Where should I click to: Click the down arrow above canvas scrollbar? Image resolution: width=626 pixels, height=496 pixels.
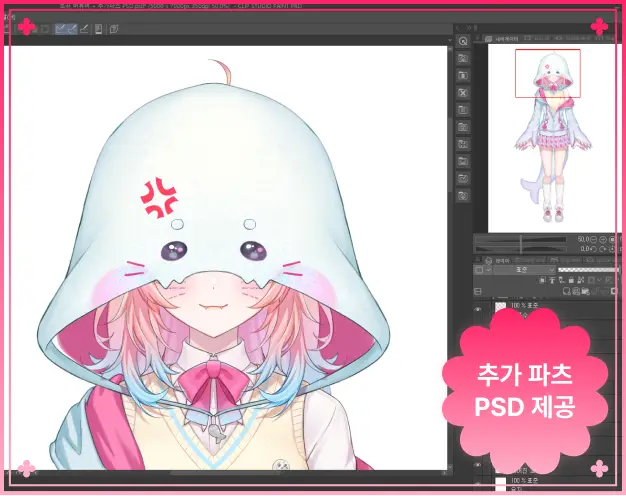(x=450, y=40)
